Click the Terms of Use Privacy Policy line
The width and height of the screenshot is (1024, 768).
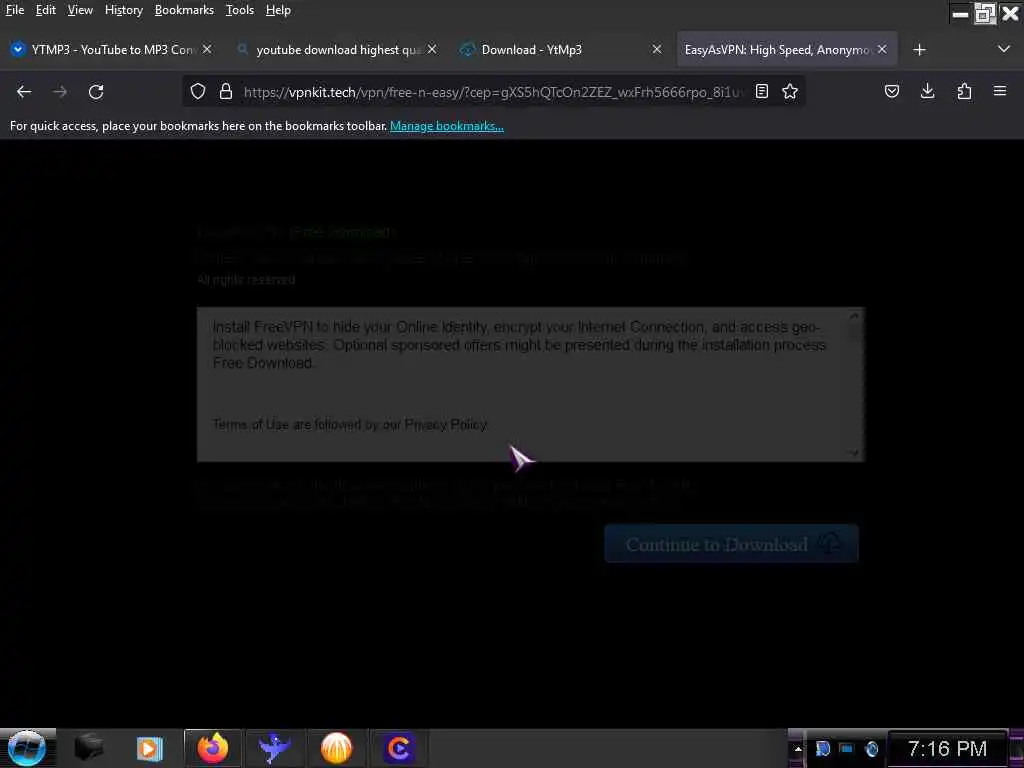(x=350, y=424)
